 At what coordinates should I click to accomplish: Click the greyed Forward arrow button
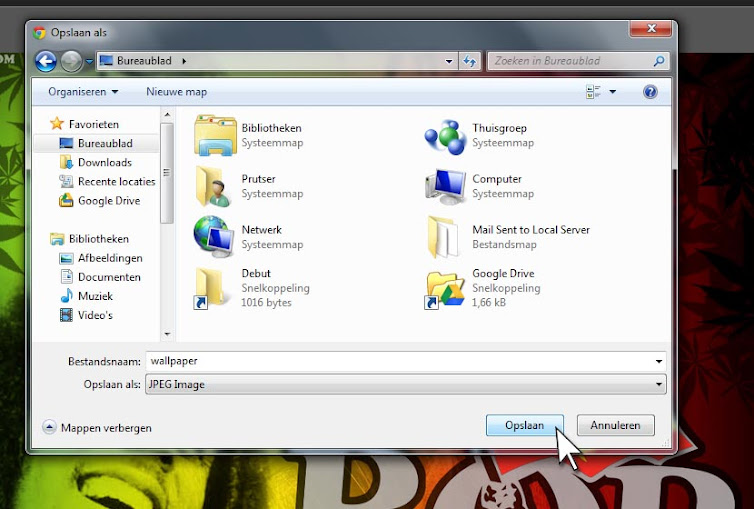click(x=71, y=61)
